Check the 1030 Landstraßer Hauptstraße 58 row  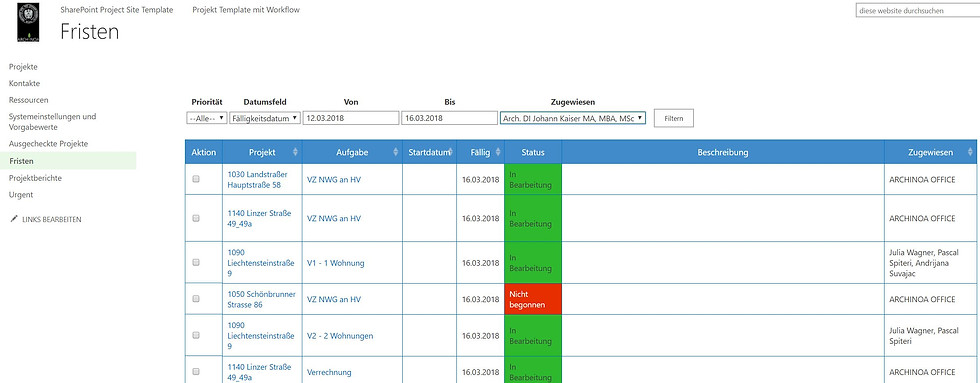196,179
